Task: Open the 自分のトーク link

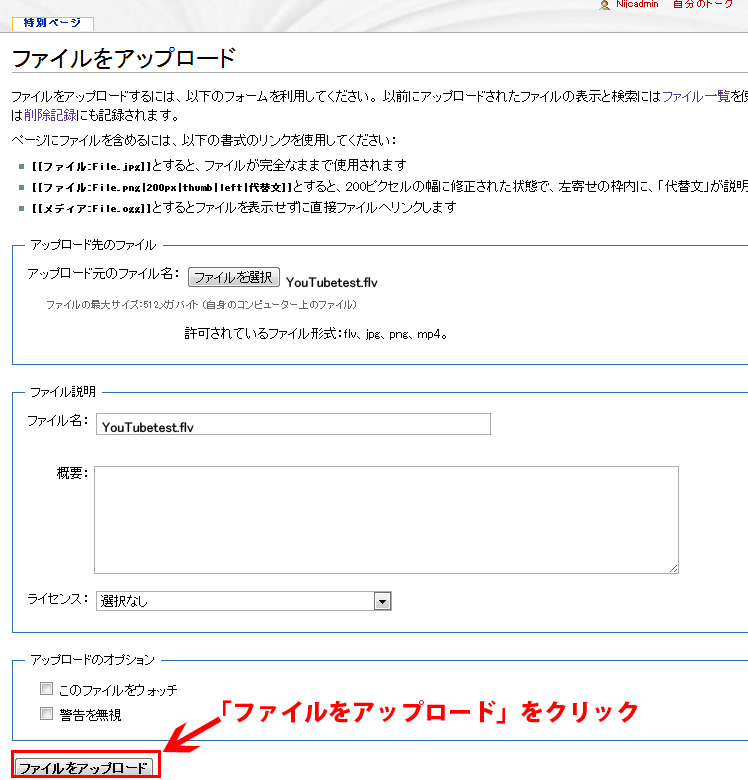Action: point(704,5)
